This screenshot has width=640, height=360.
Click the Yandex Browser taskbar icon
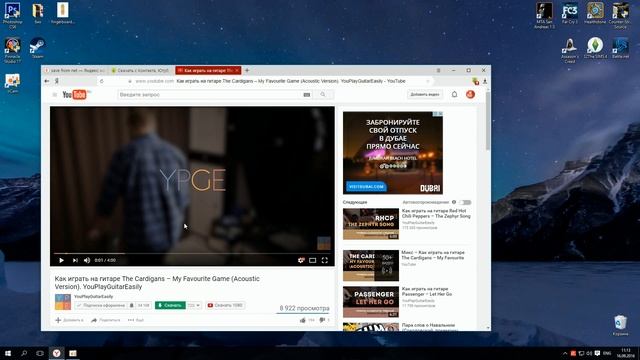(56, 353)
